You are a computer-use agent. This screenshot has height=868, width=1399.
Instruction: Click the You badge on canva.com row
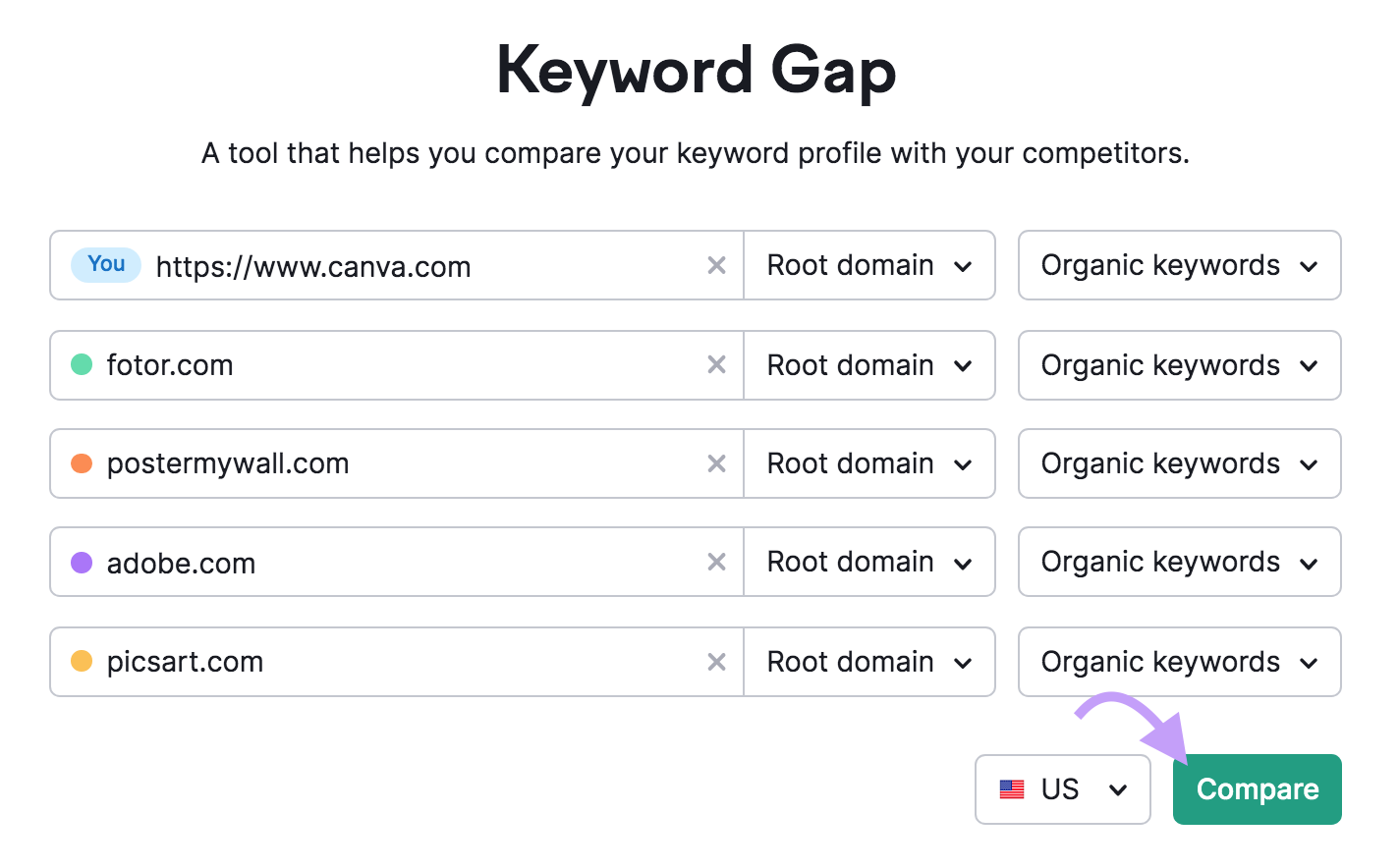(105, 264)
